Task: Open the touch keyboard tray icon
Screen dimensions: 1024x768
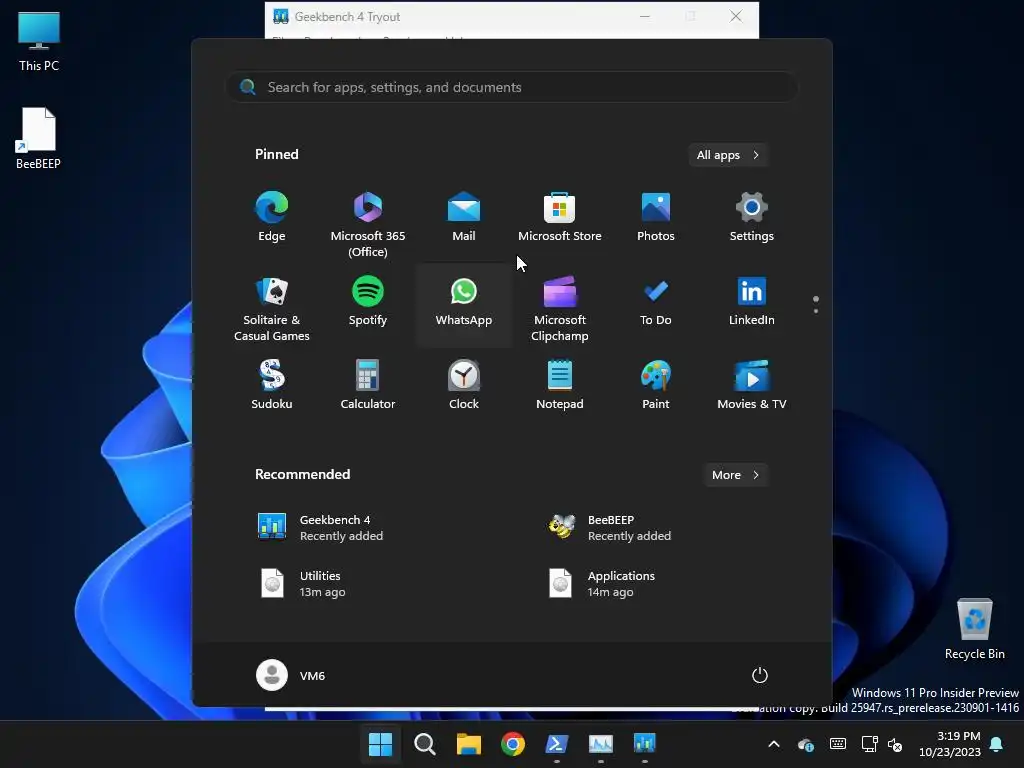Action: 838,744
